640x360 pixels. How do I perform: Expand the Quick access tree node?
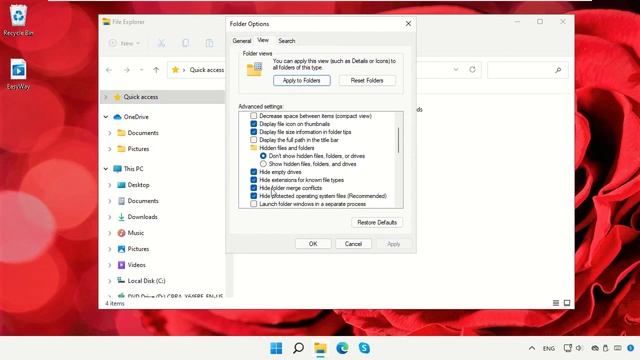click(x=106, y=97)
